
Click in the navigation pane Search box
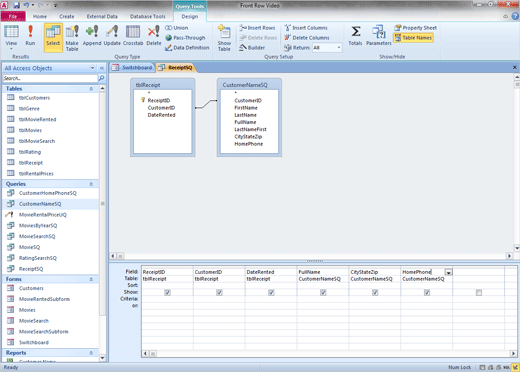pyautogui.click(x=50, y=78)
